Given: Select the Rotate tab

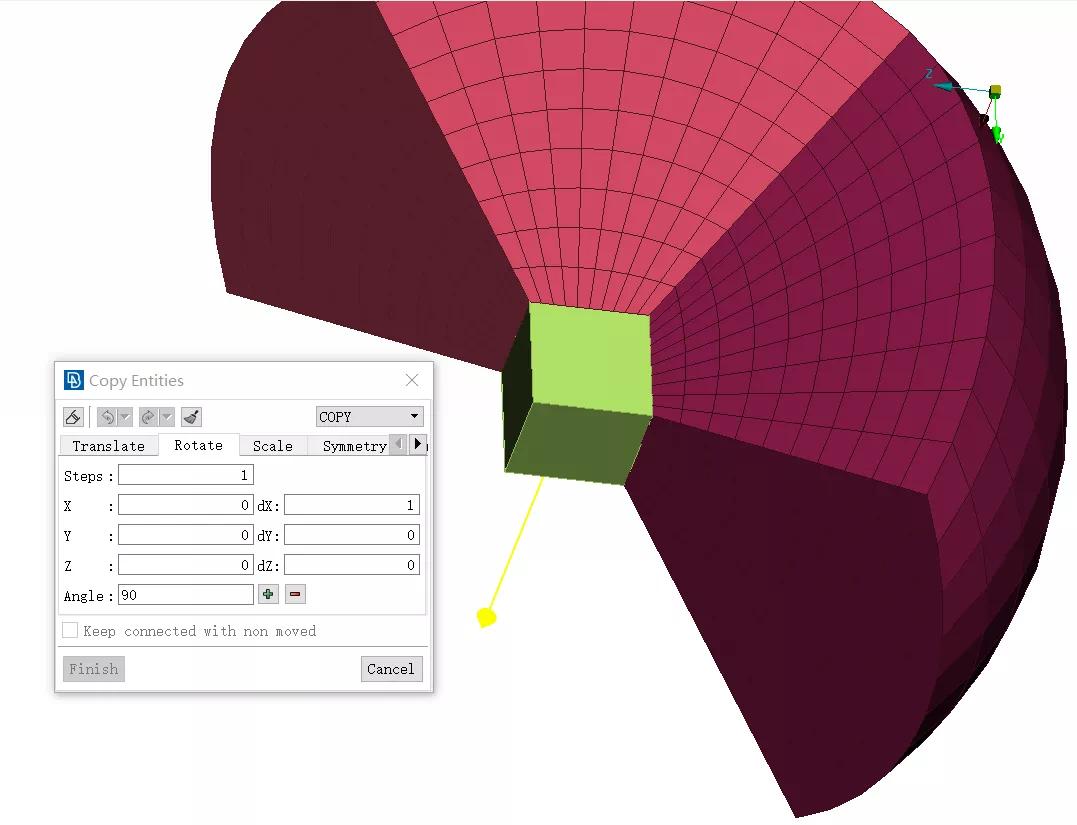Looking at the screenshot, I should click(x=199, y=445).
